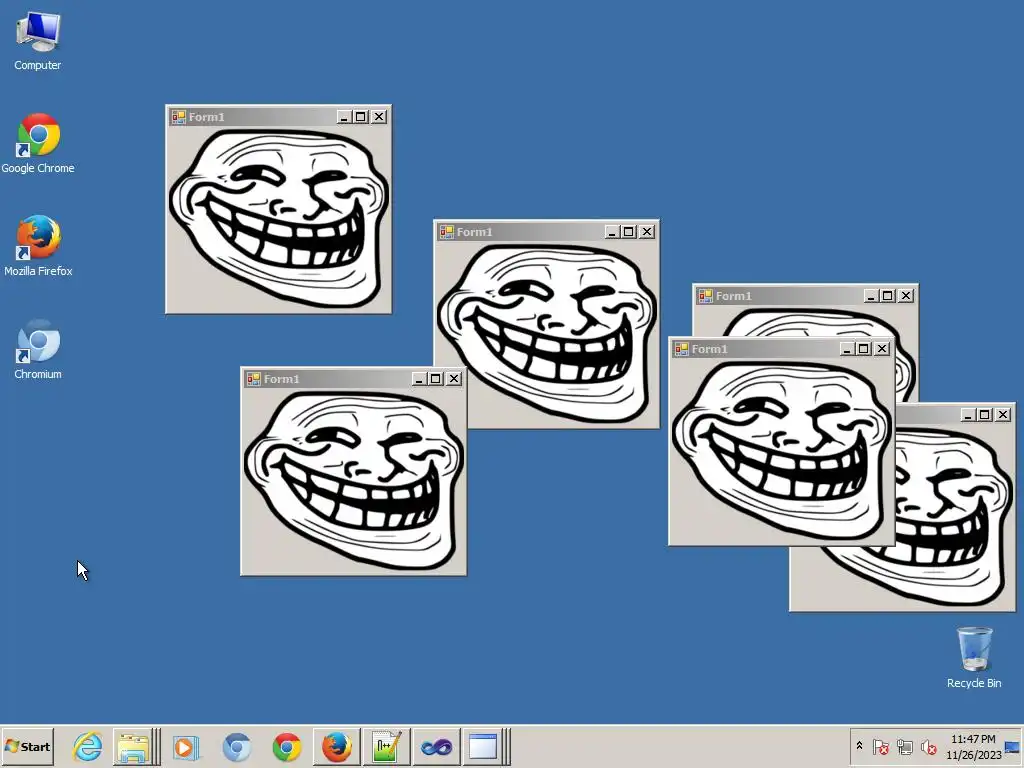Select the Recycle Bin icon
This screenshot has width=1024, height=768.
point(974,658)
